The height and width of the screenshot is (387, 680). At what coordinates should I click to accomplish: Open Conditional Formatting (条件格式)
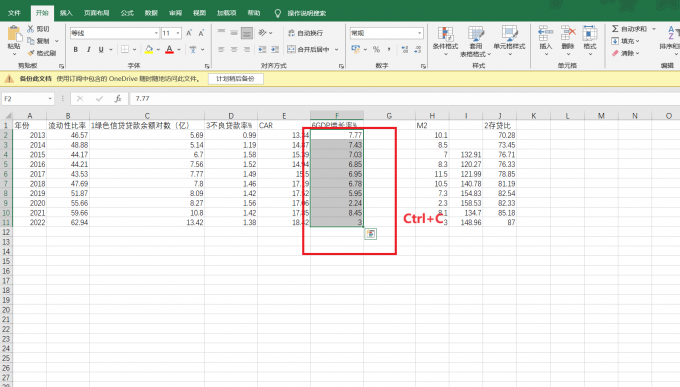445,41
